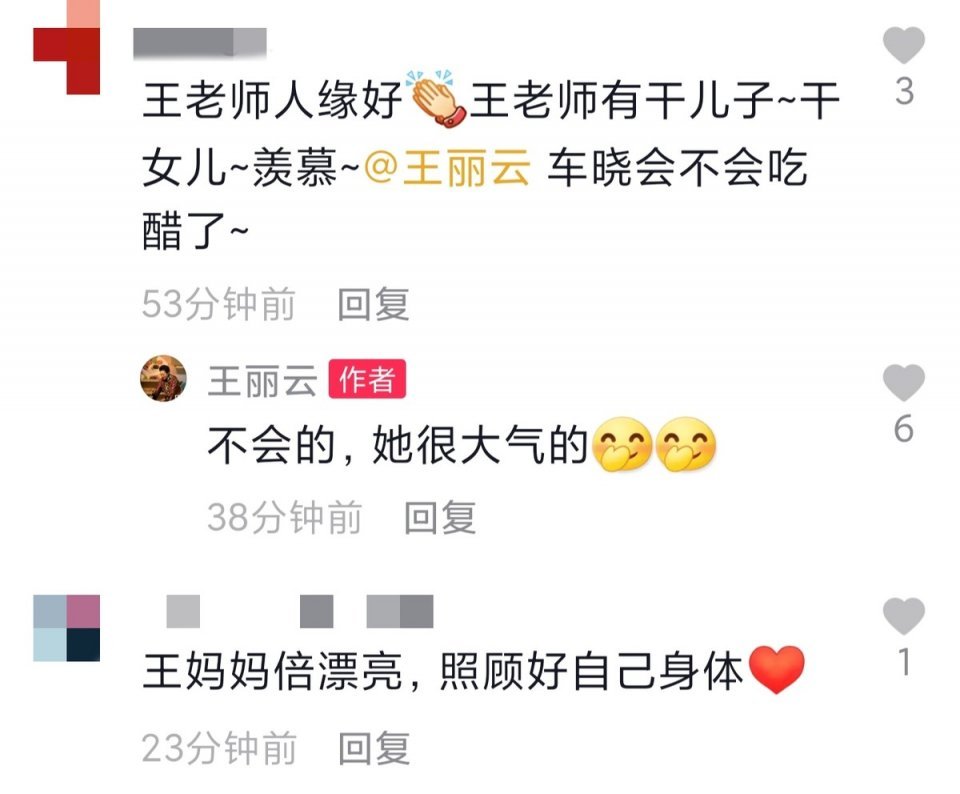Image resolution: width=960 pixels, height=794 pixels.
Task: Tap the like count 1 on last comment
Action: [904, 662]
